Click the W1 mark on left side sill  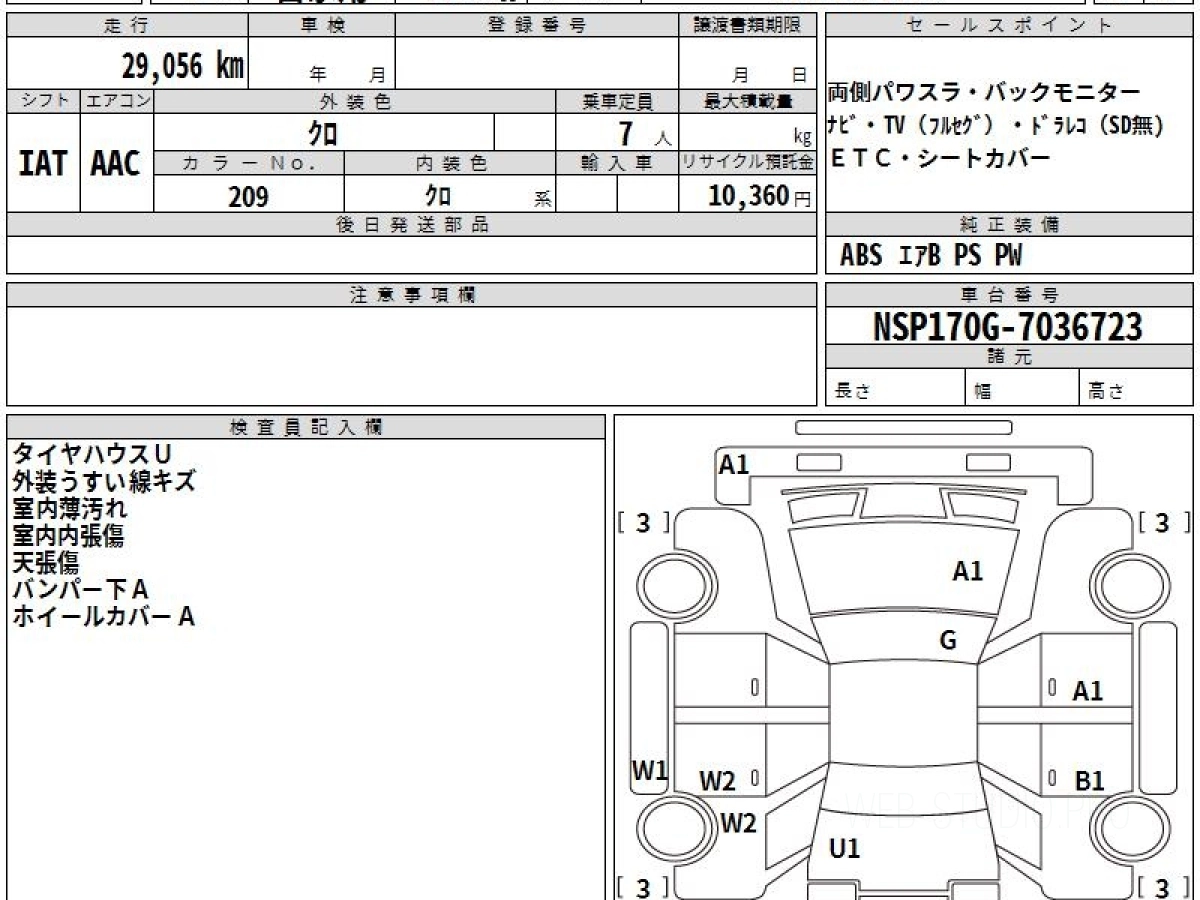649,770
